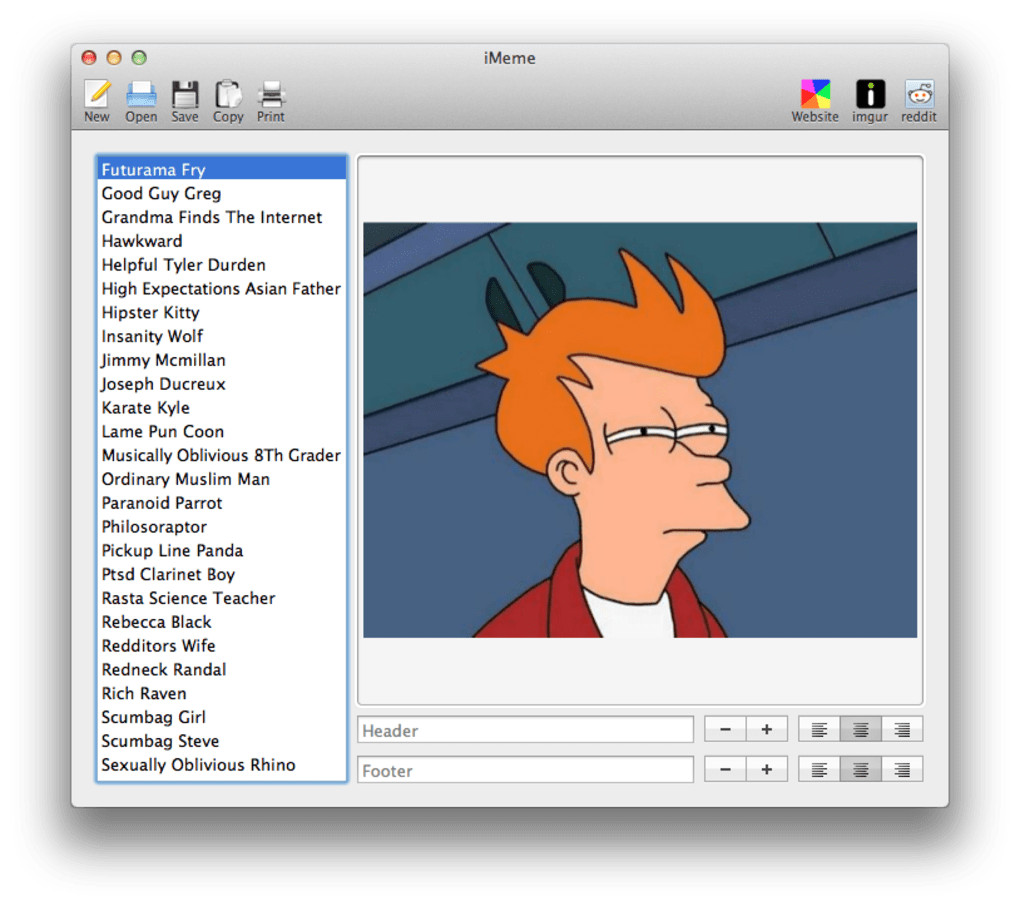Pick the Hawkward meme template
Image resolution: width=1020 pixels, height=906 pixels.
[222, 241]
